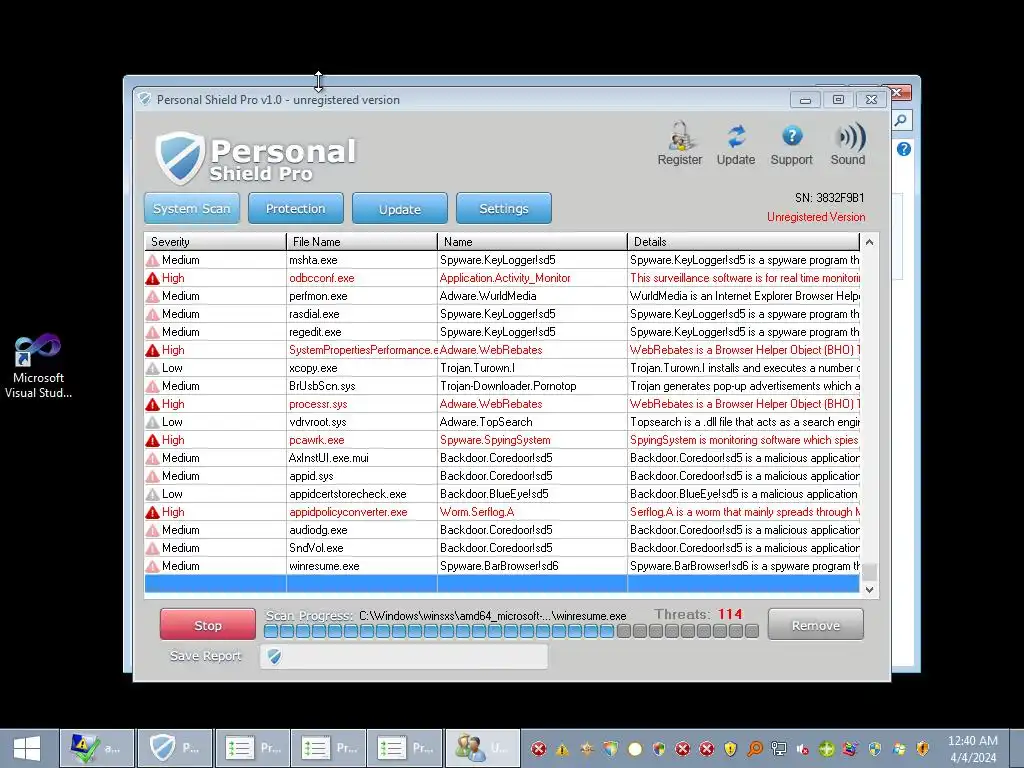
Task: Click the Personal Shield Pro logo shield
Action: point(179,157)
